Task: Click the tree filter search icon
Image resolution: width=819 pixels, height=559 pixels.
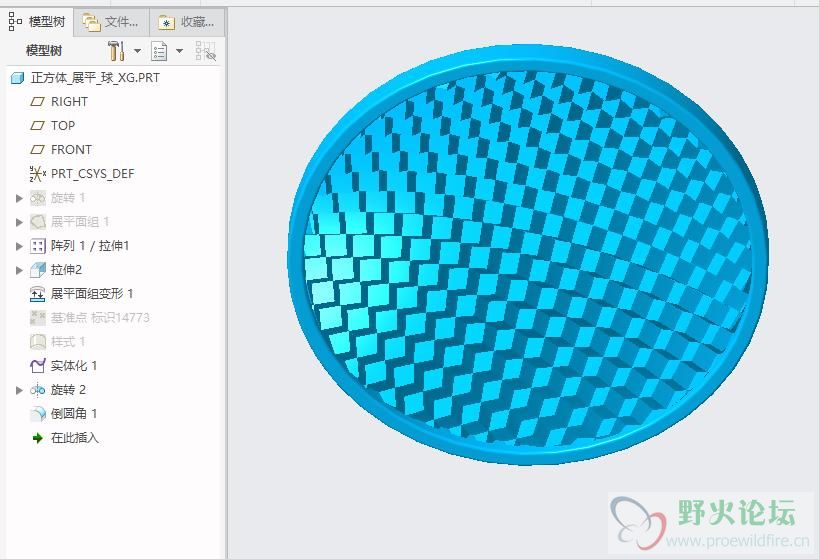Action: coord(205,51)
